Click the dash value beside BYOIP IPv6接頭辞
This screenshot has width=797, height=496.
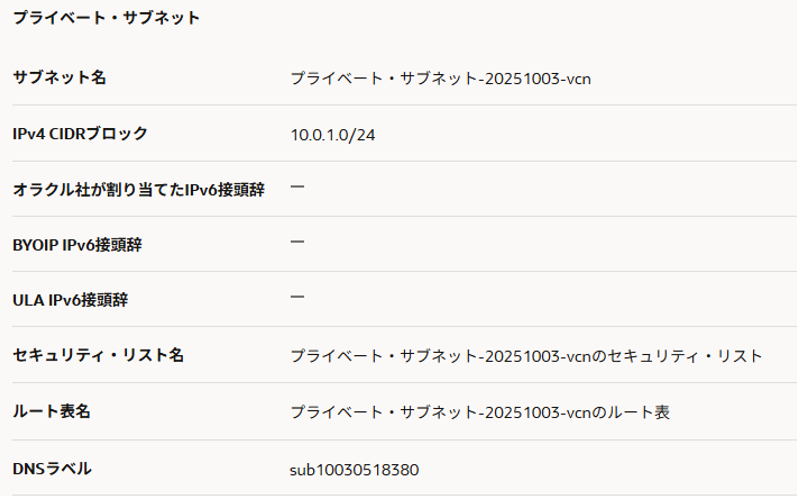point(297,242)
